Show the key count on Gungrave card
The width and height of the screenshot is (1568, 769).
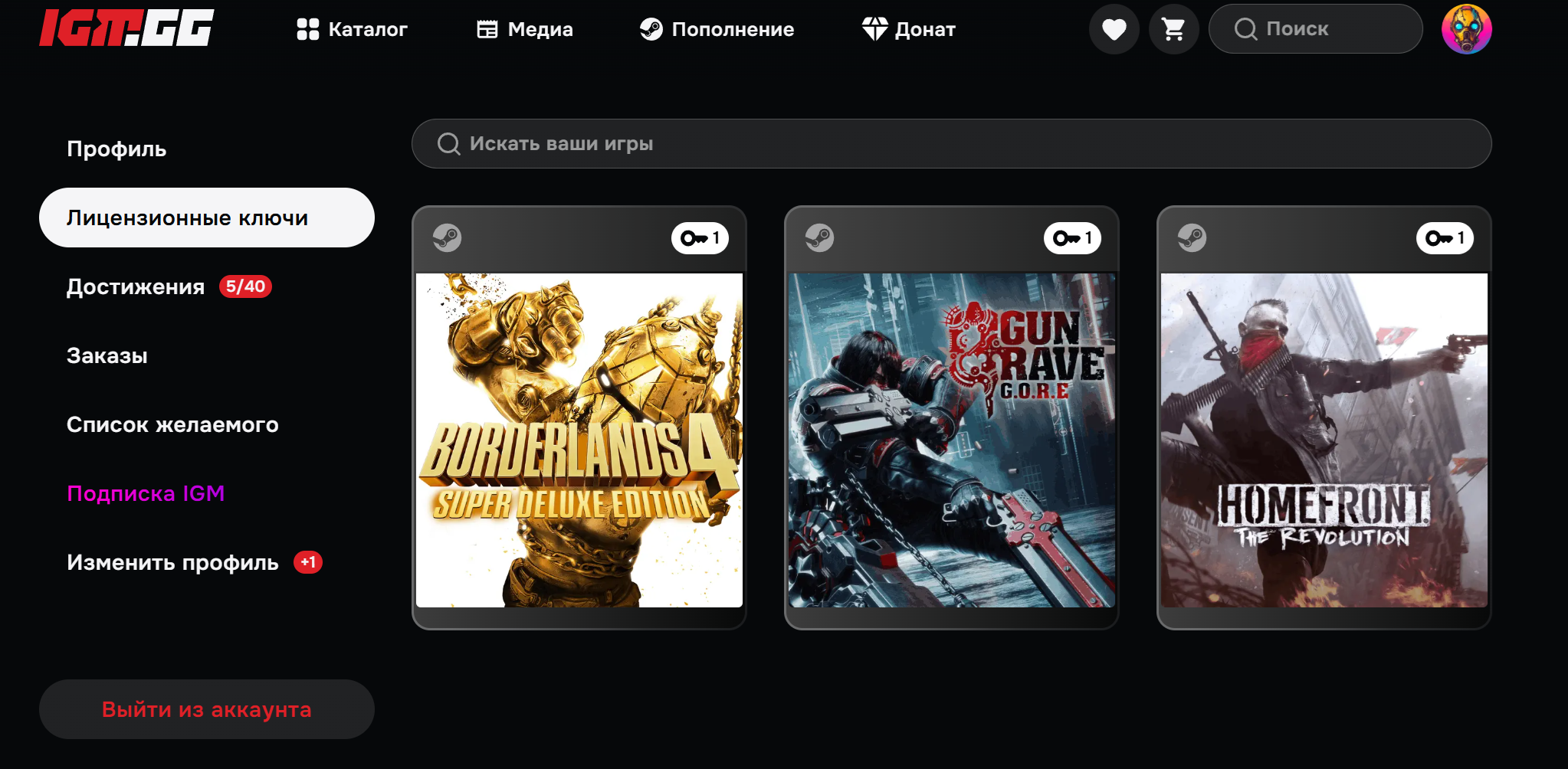coord(1072,238)
